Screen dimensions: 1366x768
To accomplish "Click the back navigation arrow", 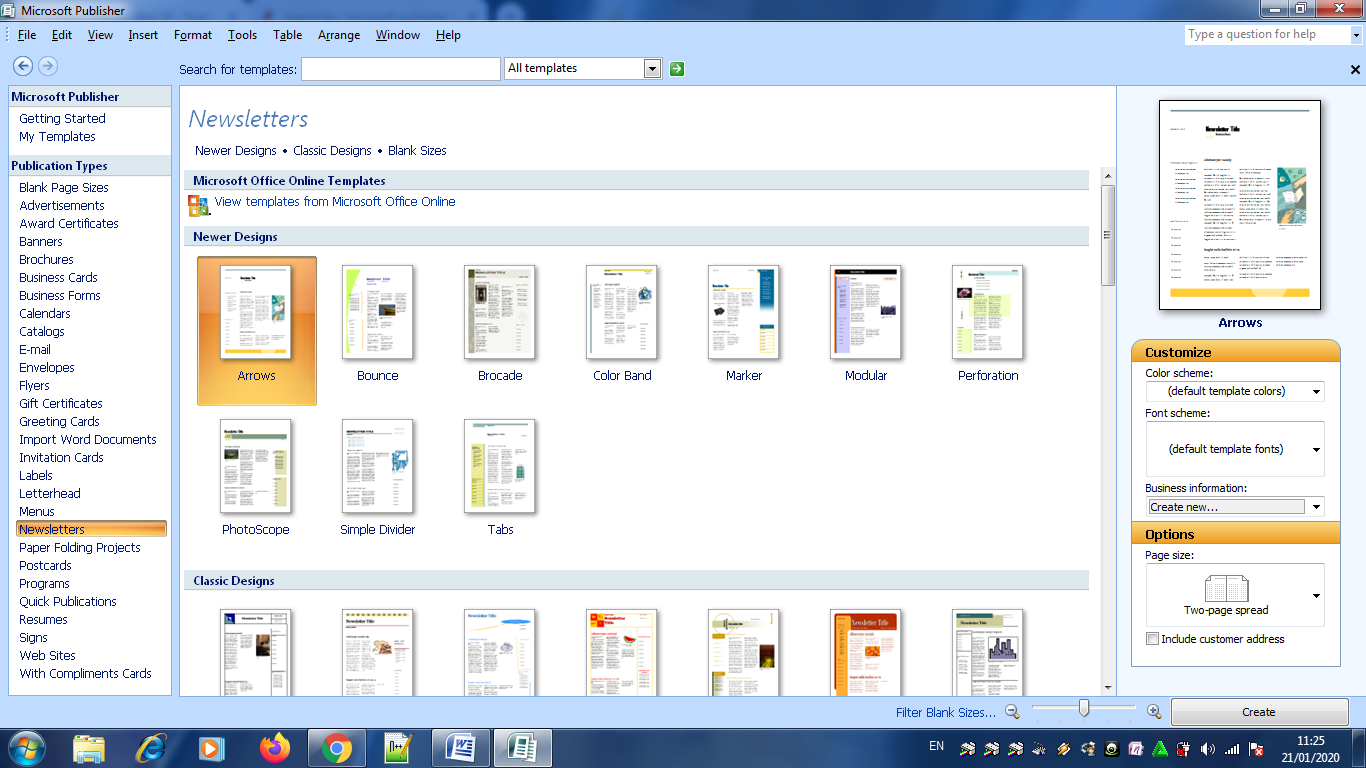I will [22, 66].
